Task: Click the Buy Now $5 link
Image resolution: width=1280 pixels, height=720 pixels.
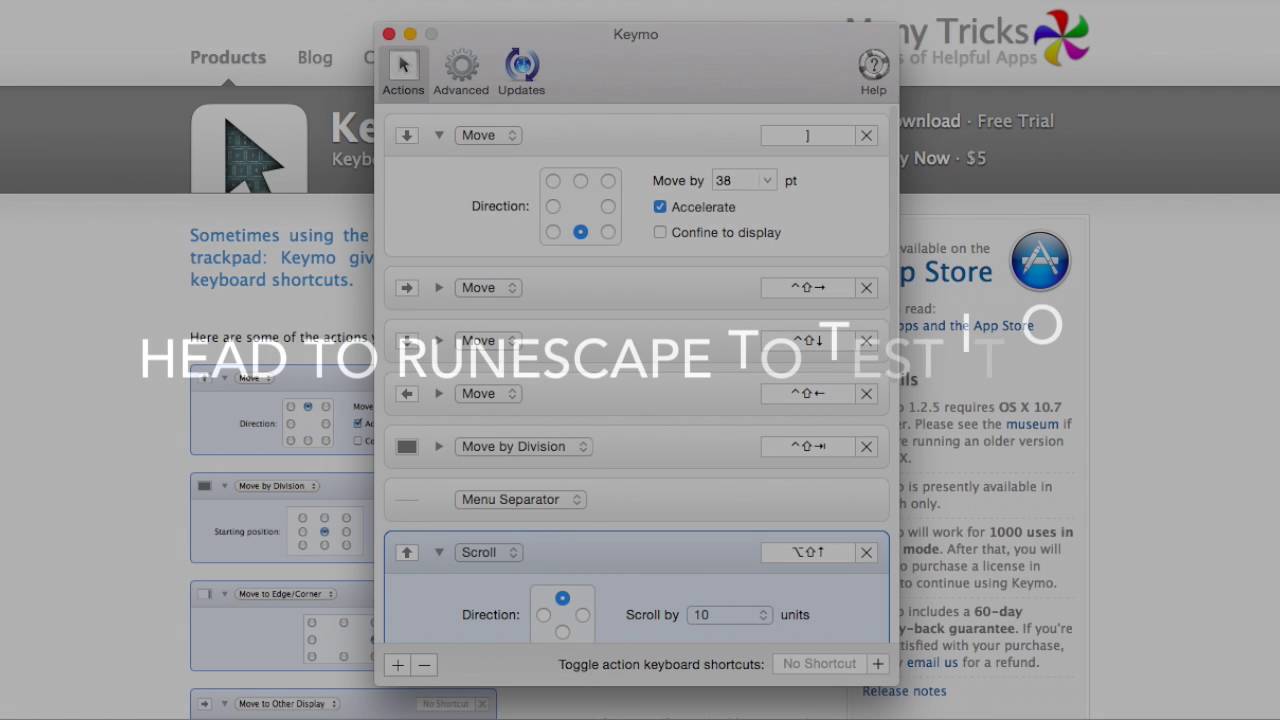Action: coord(943,158)
